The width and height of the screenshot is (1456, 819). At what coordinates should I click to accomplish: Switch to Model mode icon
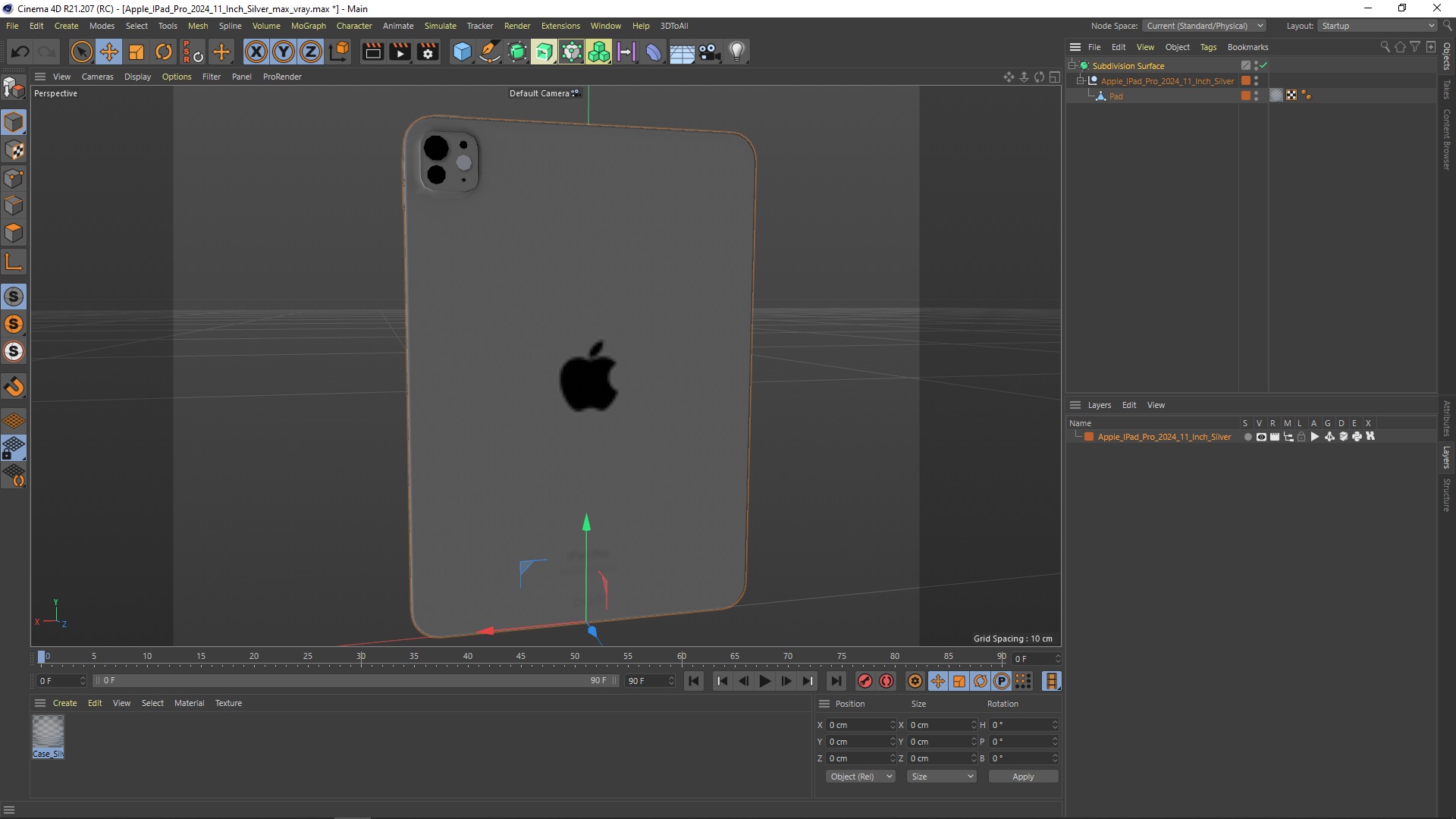[14, 122]
